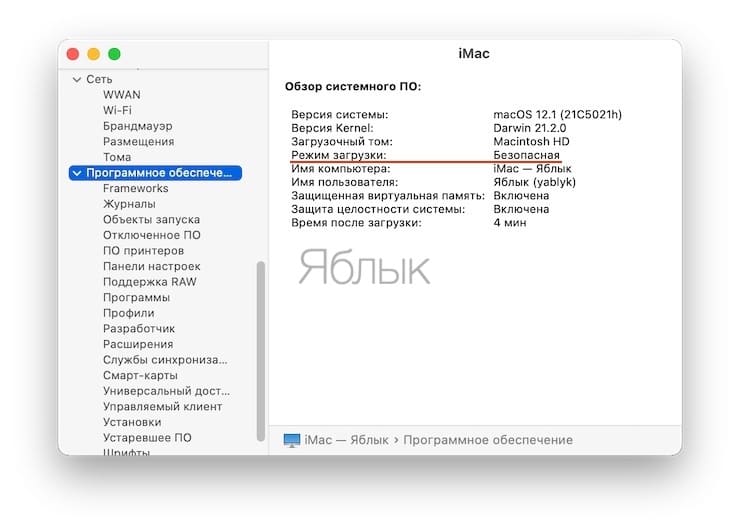Open Frameworks list
Screen dimensions: 740x532
pos(135,188)
